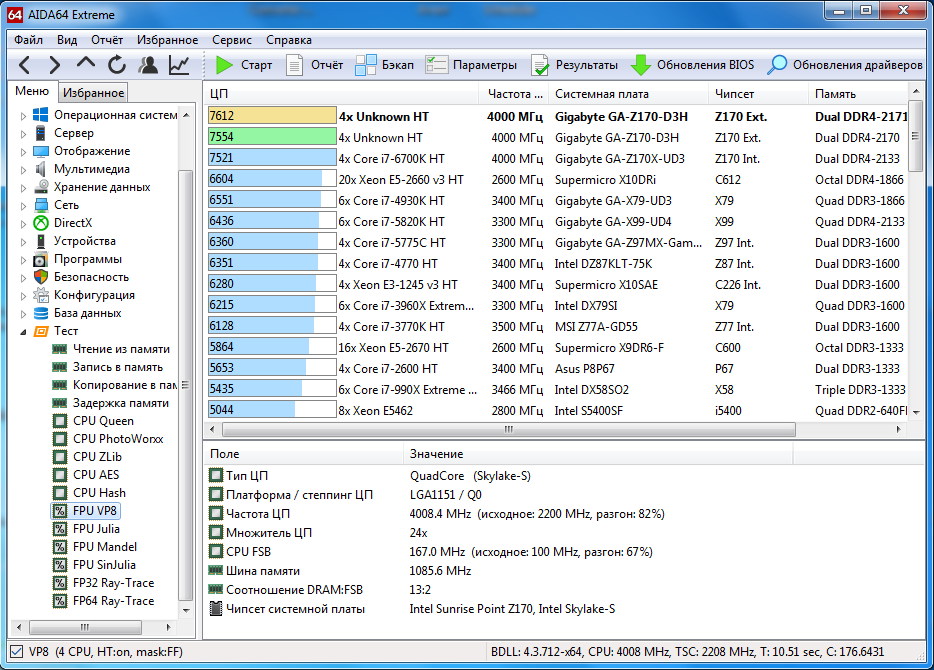
Task: Toggle the VP8 checkbox in status bar
Action: [x=17, y=652]
